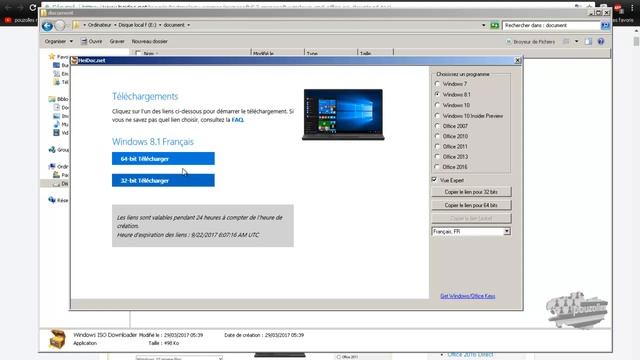Open the Chrome three-dot menu
The height and width of the screenshot is (360, 640).
632,8
